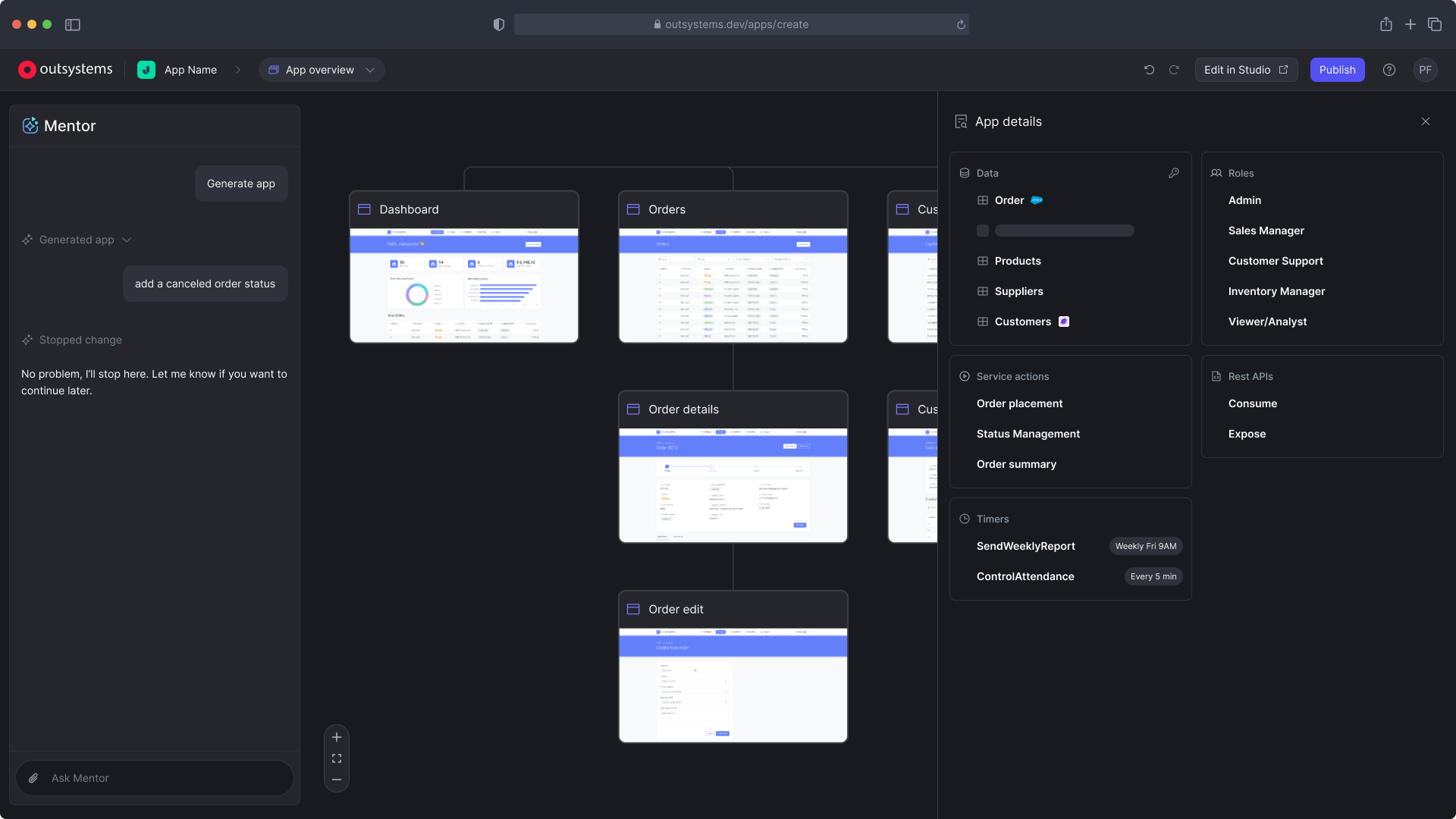Select the SendWeeklyReport timer
Viewport: 1456px width, 819px height.
click(x=1025, y=546)
